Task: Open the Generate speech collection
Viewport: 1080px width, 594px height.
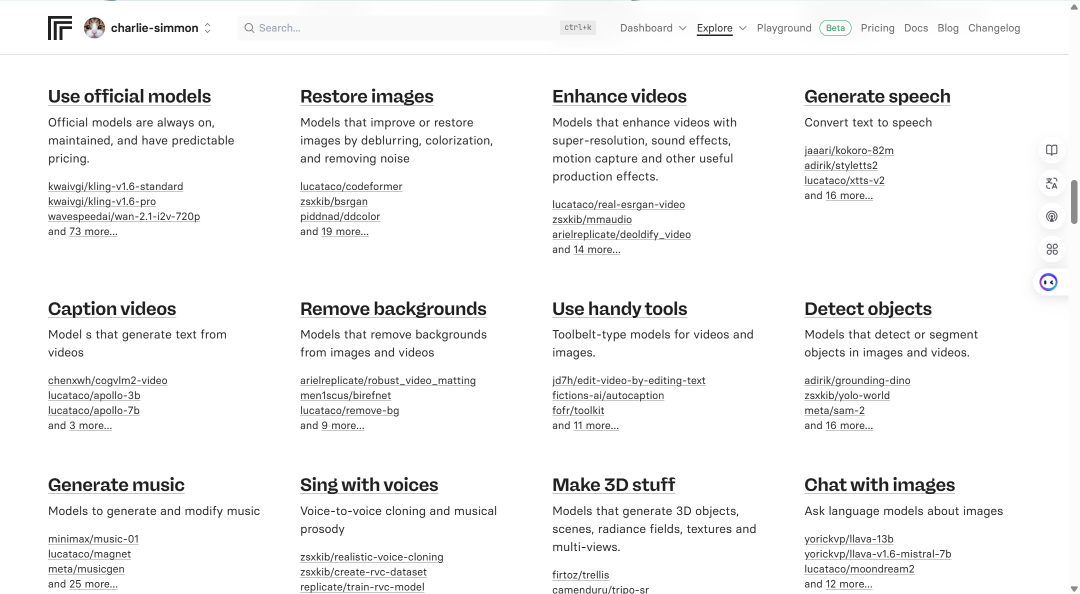Action: (877, 96)
